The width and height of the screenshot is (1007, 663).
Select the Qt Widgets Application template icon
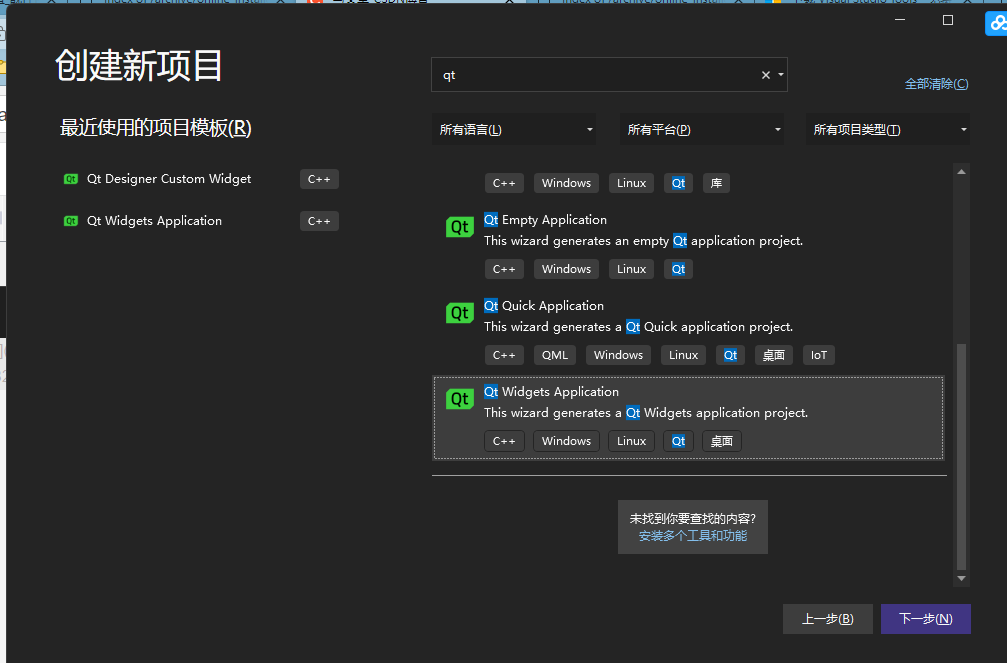point(459,398)
